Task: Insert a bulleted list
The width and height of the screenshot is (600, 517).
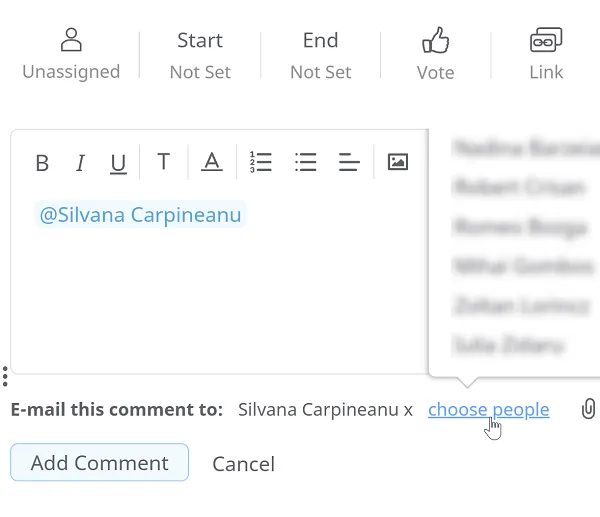Action: [x=306, y=162]
